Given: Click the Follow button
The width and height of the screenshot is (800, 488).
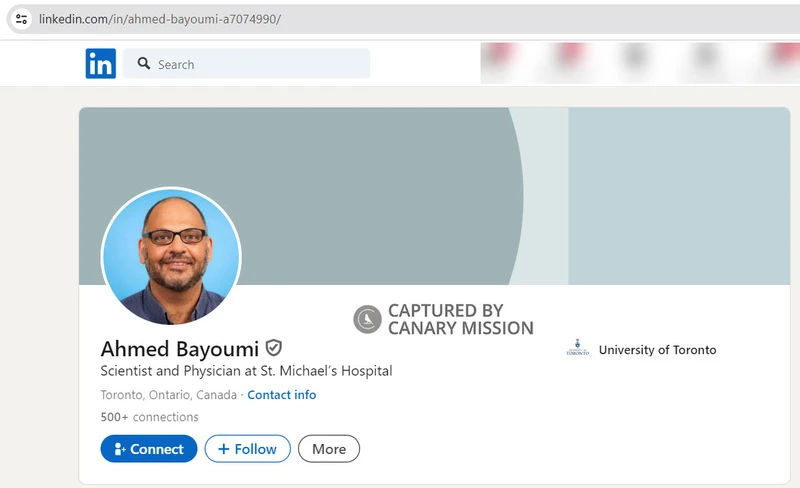Looking at the screenshot, I should tap(247, 449).
